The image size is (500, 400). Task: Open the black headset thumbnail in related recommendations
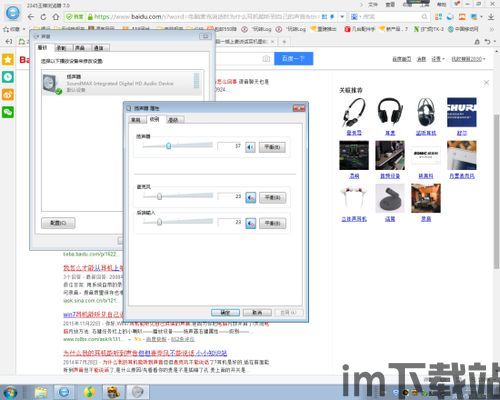tap(390, 112)
